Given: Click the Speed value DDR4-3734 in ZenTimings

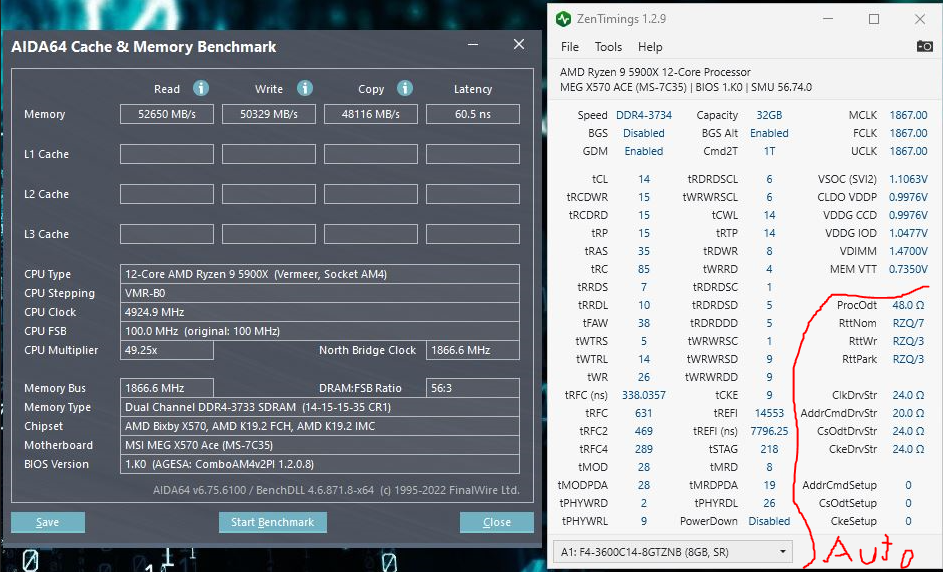Looking at the screenshot, I should (644, 115).
